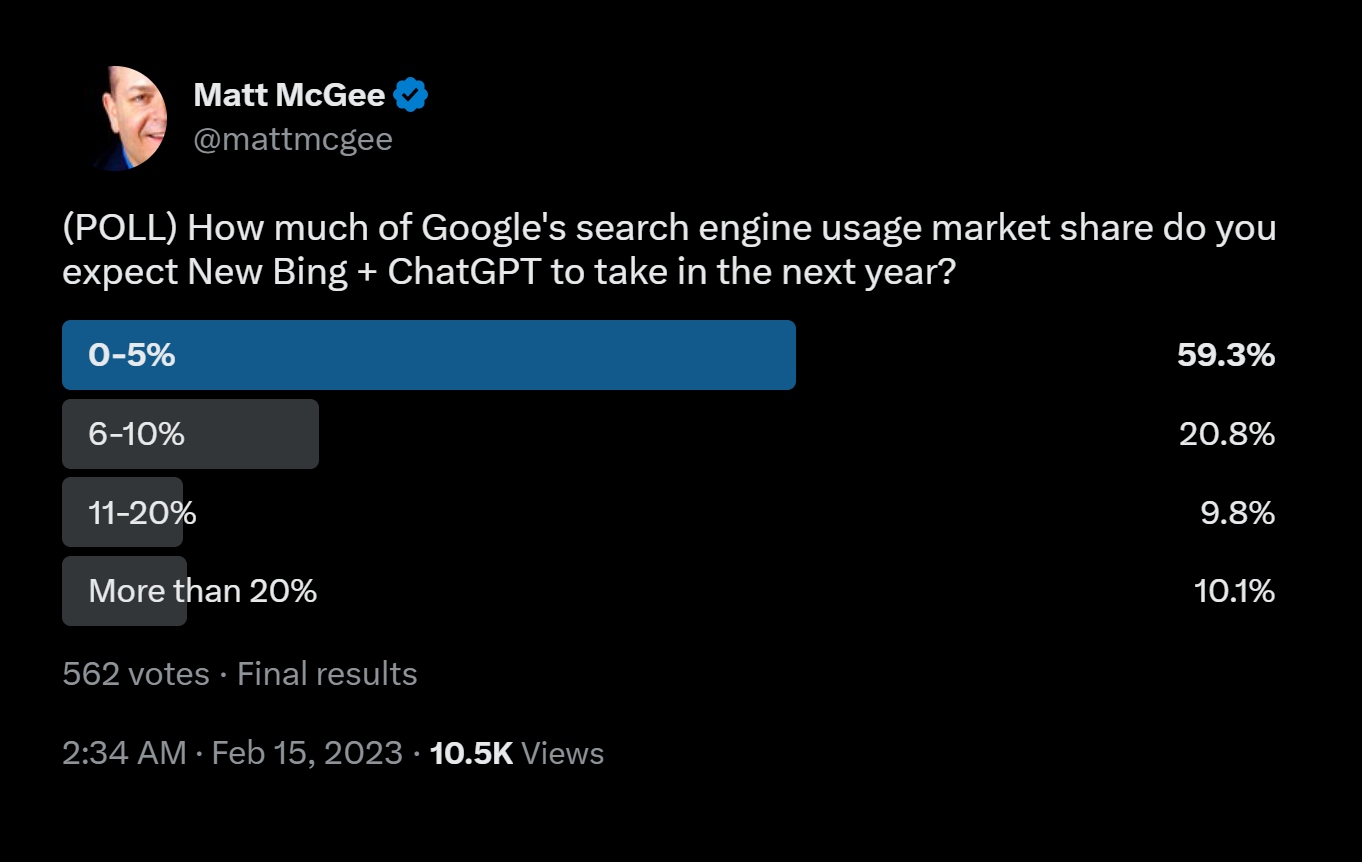1362x862 pixels.
Task: Click the ChatGPT text in the poll question
Action: tap(465, 271)
